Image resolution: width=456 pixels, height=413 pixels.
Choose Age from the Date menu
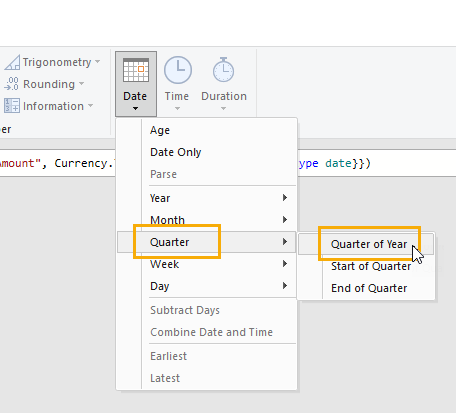coord(206,130)
